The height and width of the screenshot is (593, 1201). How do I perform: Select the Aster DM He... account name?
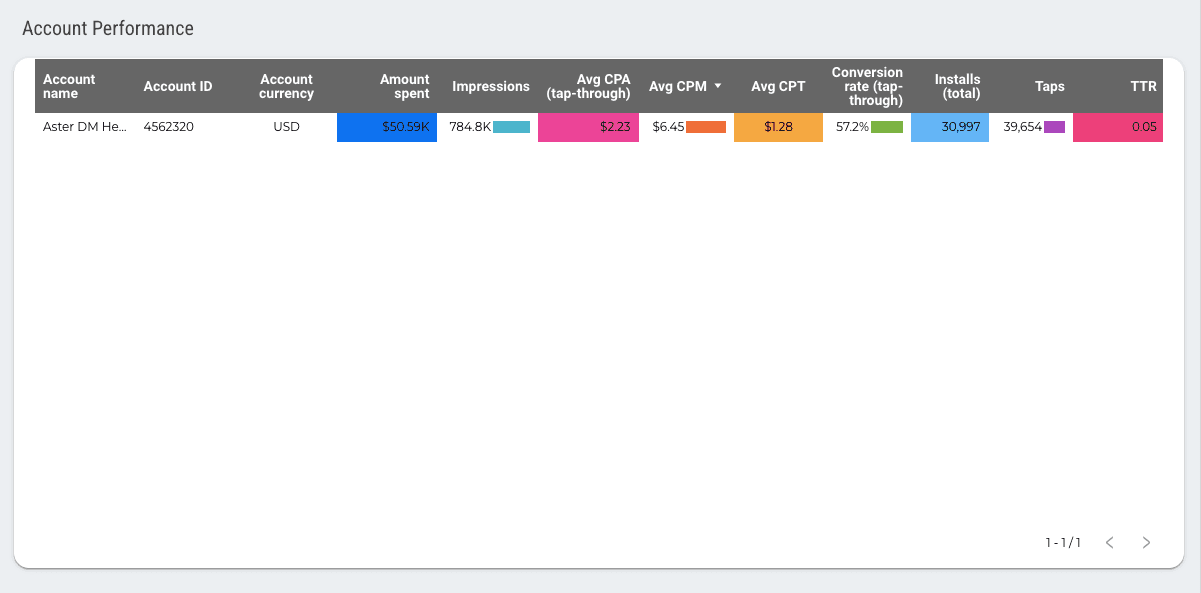tap(83, 127)
